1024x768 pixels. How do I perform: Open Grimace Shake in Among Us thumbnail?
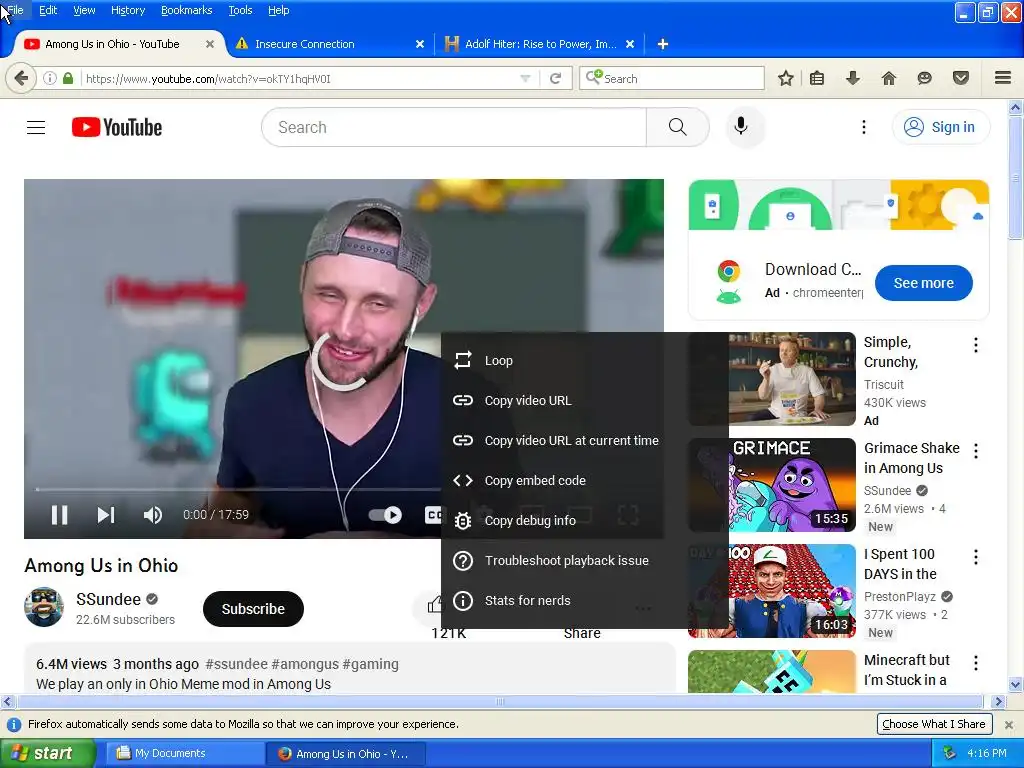[x=772, y=485]
